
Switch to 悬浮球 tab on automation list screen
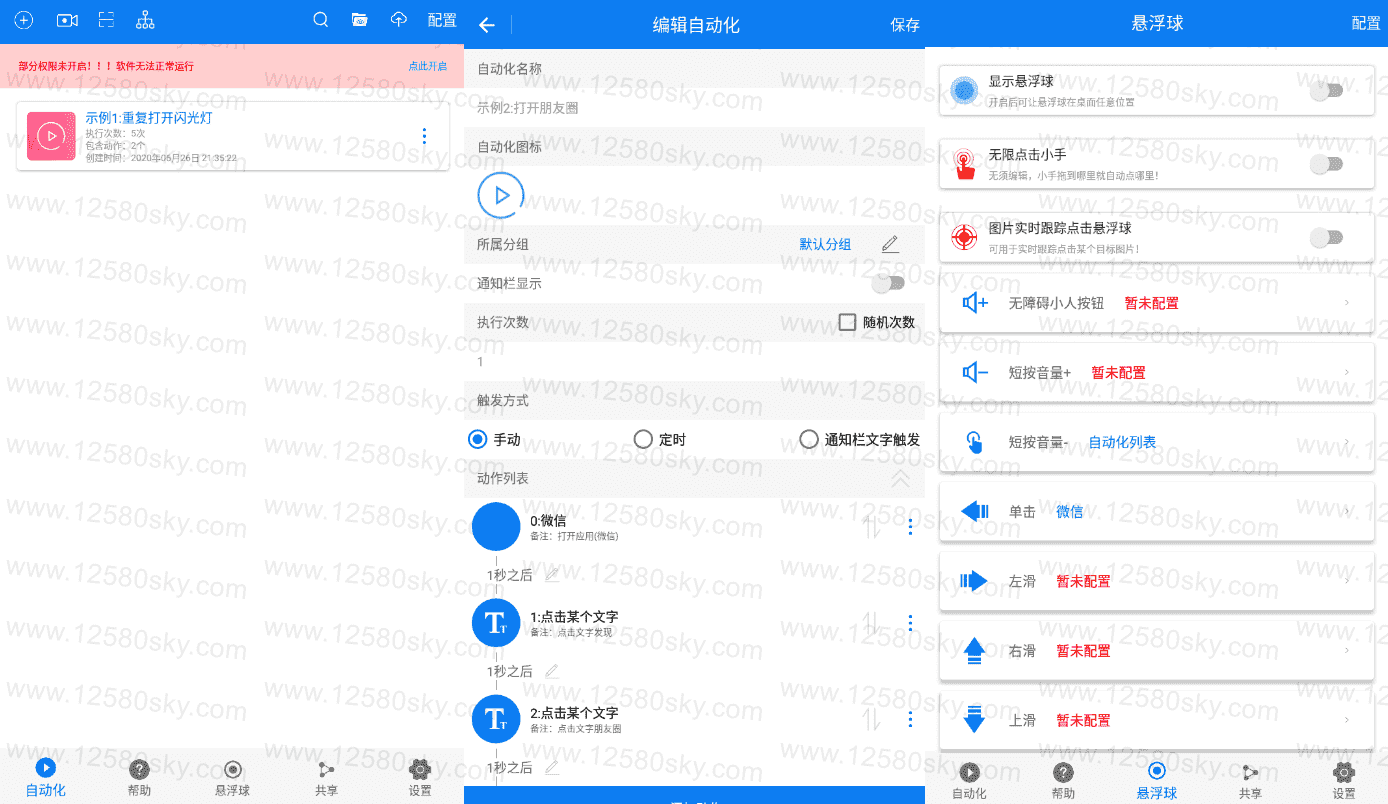[x=232, y=778]
